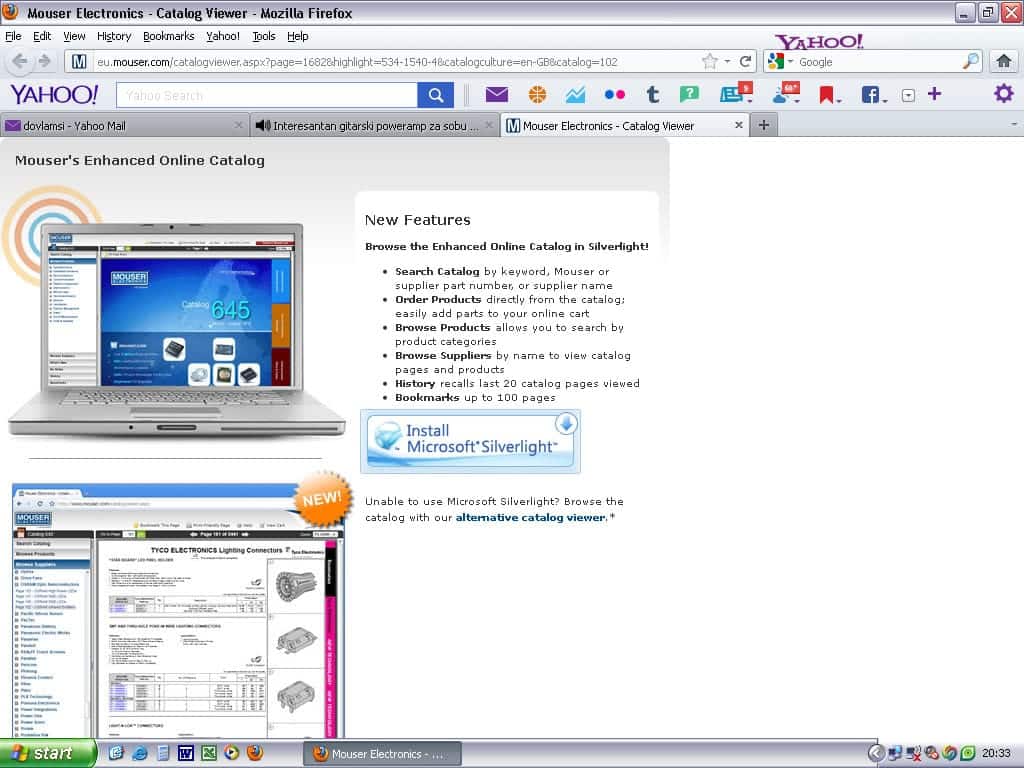Open the Help menu

(297, 36)
